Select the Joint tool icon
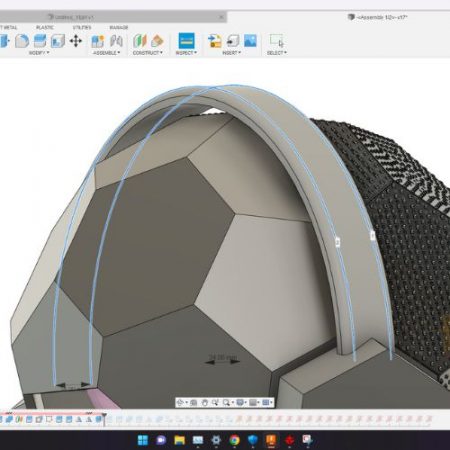Screen dimensions: 450x450 [116, 41]
